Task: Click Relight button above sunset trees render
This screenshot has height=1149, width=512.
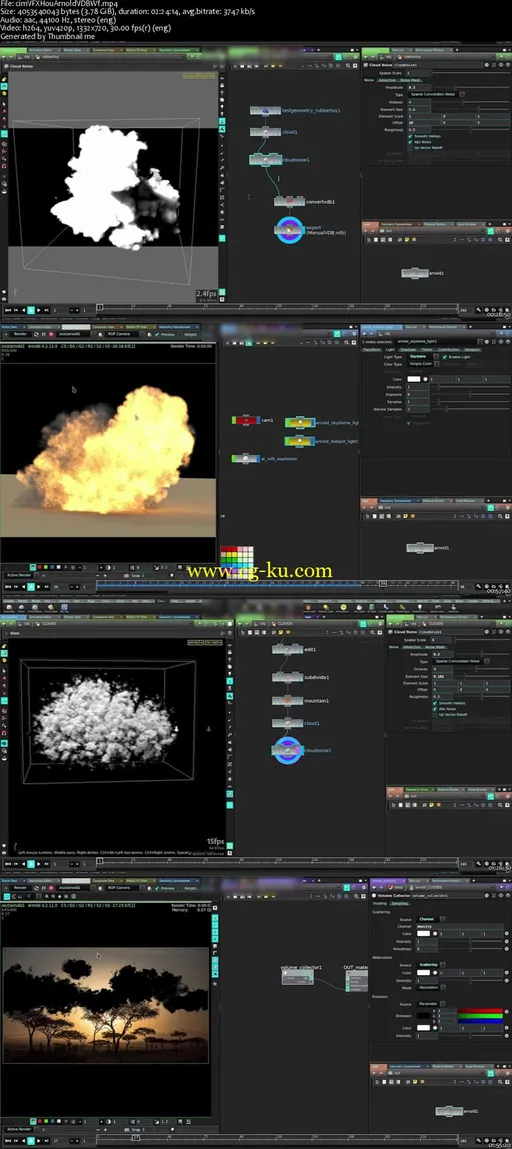Action: coord(190,888)
